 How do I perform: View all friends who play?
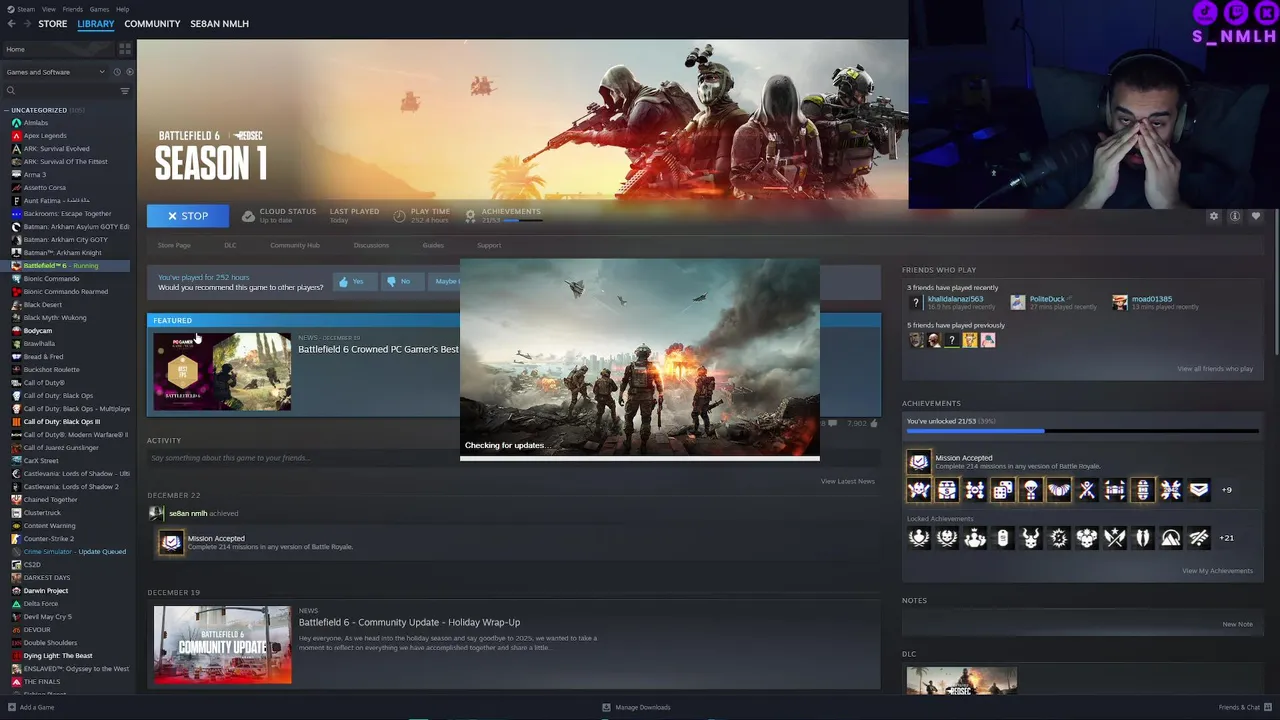(x=1215, y=369)
